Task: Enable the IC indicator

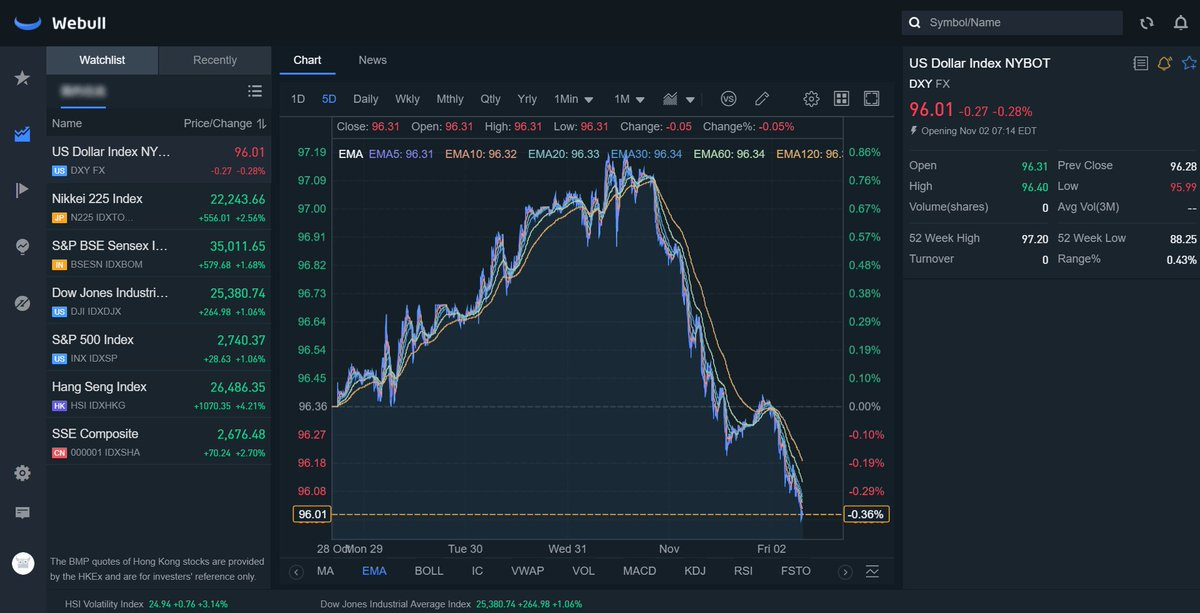Action: [x=477, y=571]
